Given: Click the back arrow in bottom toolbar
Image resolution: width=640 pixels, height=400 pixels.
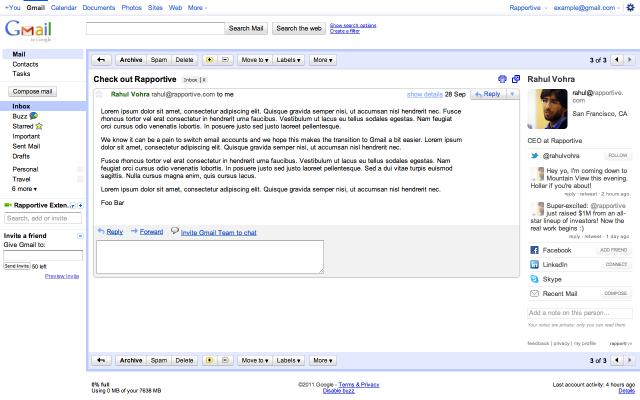Looking at the screenshot, I should click(x=101, y=360).
